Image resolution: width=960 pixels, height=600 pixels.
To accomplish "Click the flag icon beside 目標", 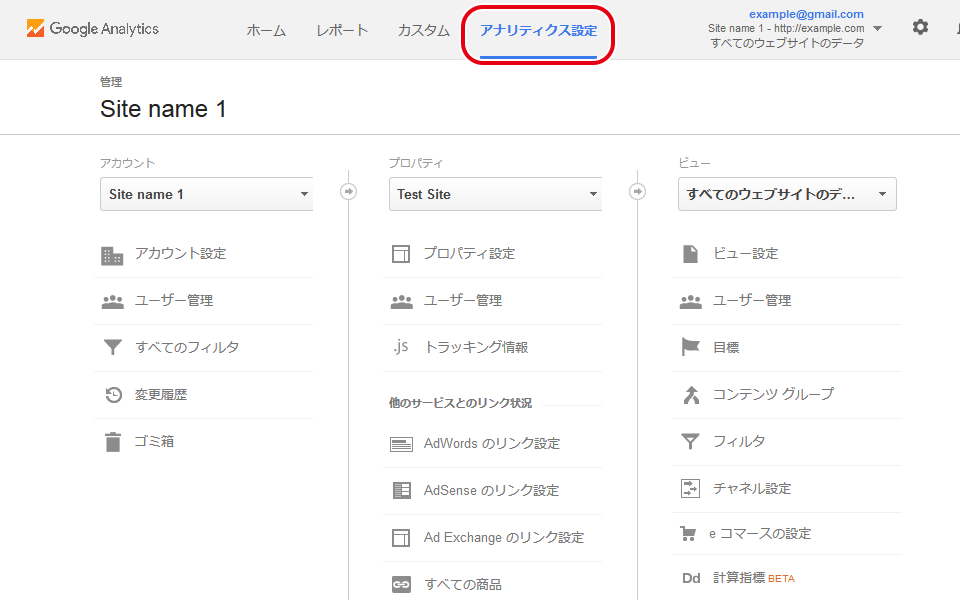I will point(691,347).
